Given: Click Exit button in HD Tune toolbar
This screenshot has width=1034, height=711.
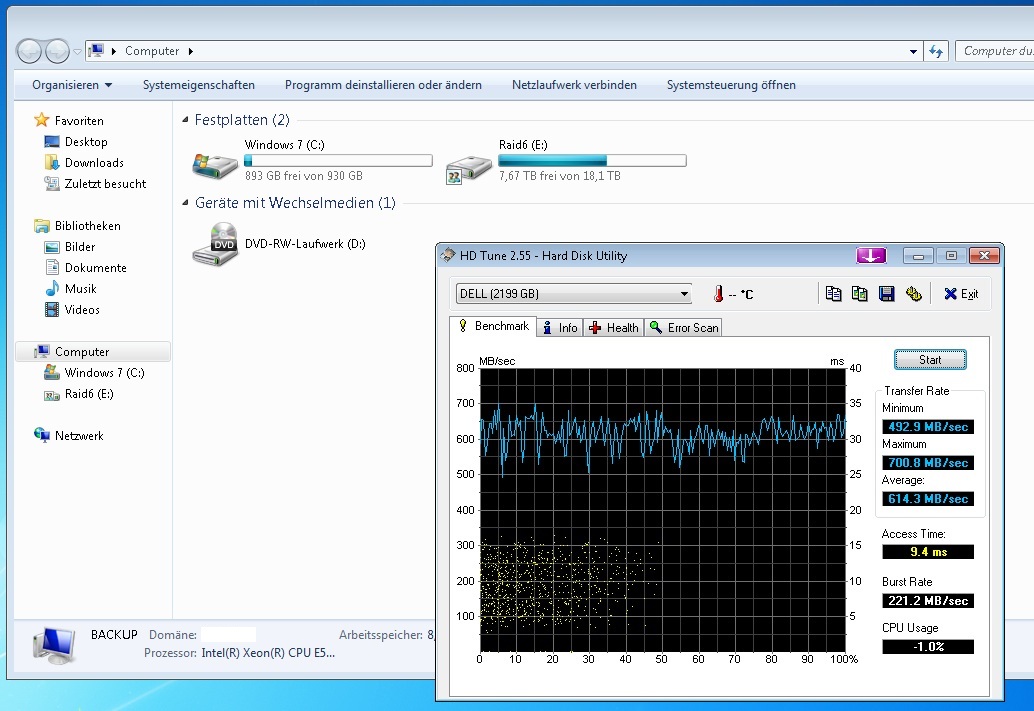Looking at the screenshot, I should click(961, 294).
